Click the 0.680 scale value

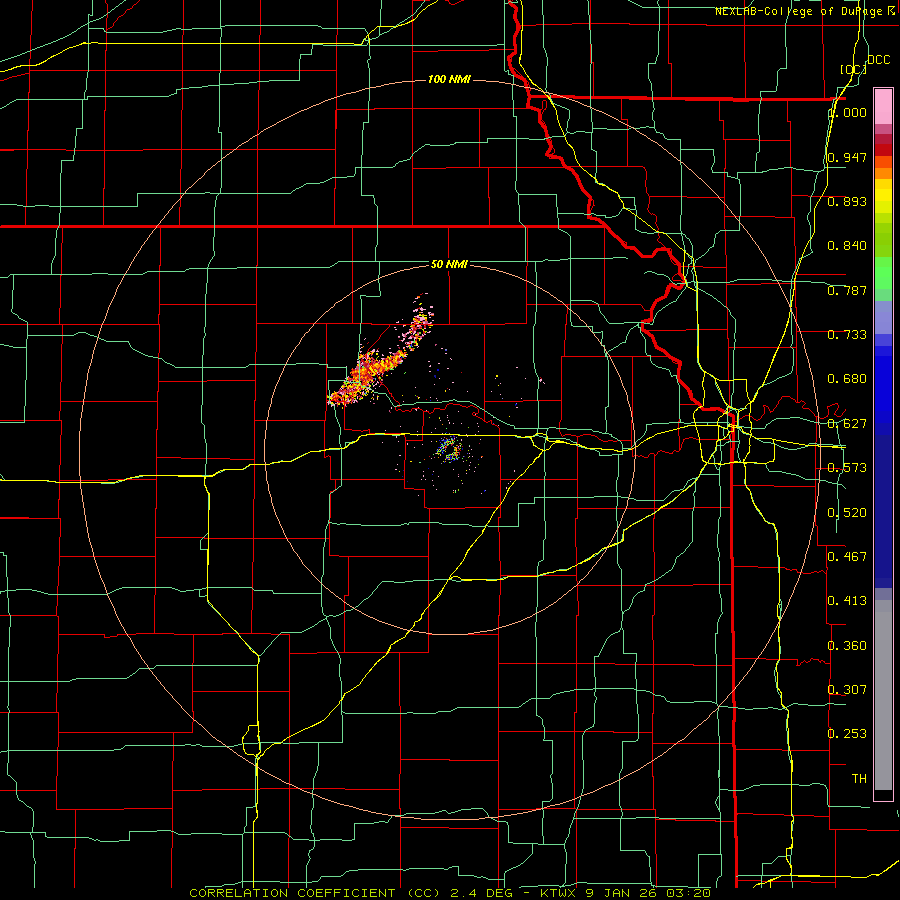[847, 379]
